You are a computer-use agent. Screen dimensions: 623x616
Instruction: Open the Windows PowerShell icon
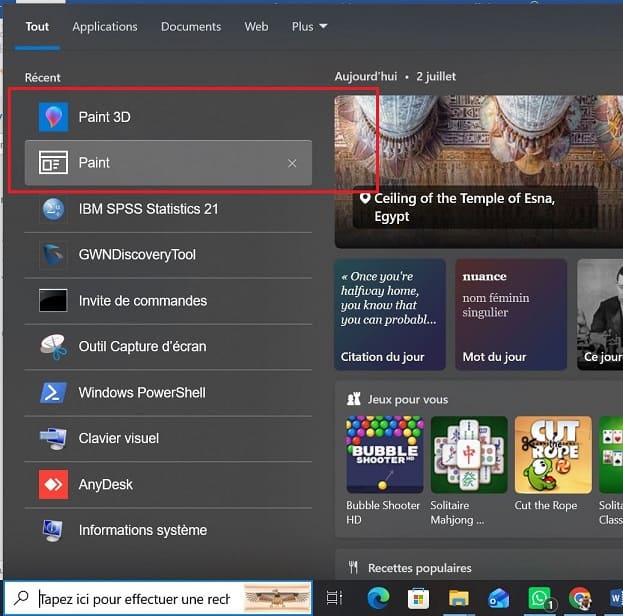53,393
